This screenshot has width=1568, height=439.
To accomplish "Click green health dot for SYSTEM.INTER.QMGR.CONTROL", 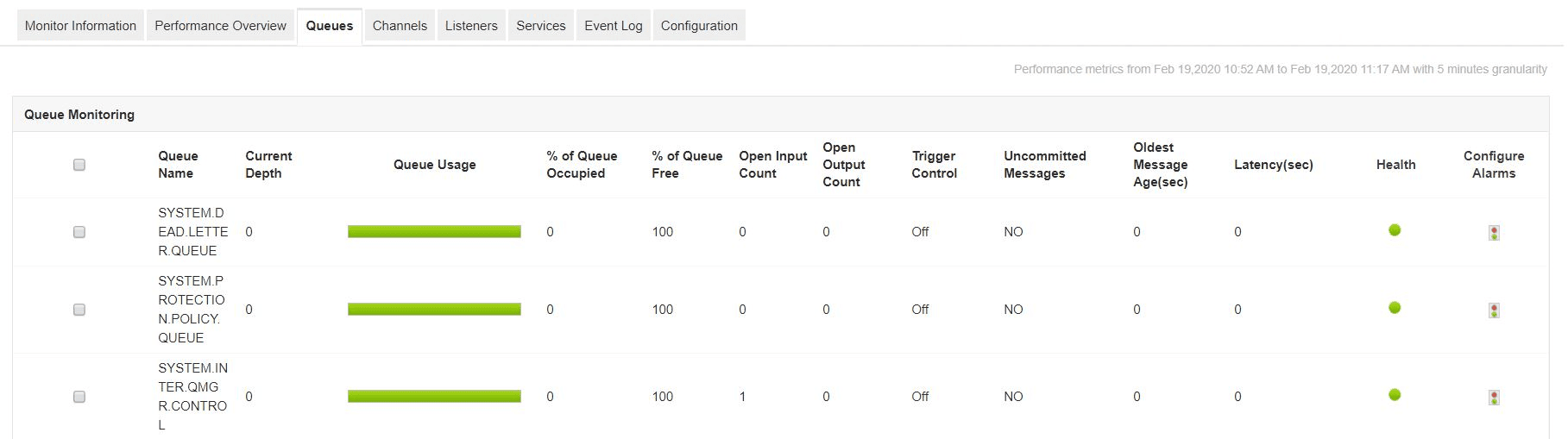I will 1395,395.
